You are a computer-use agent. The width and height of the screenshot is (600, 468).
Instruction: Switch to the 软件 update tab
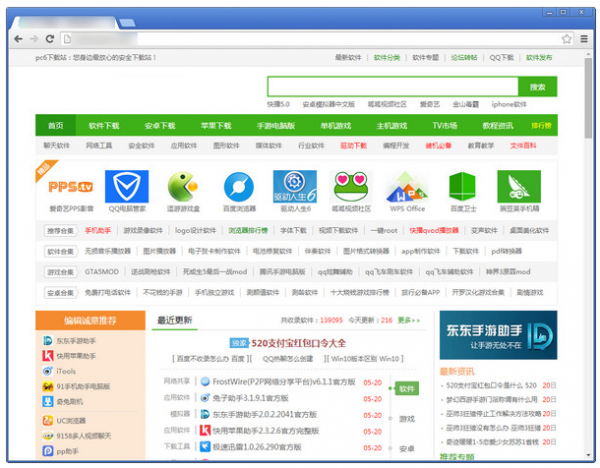pyautogui.click(x=407, y=389)
